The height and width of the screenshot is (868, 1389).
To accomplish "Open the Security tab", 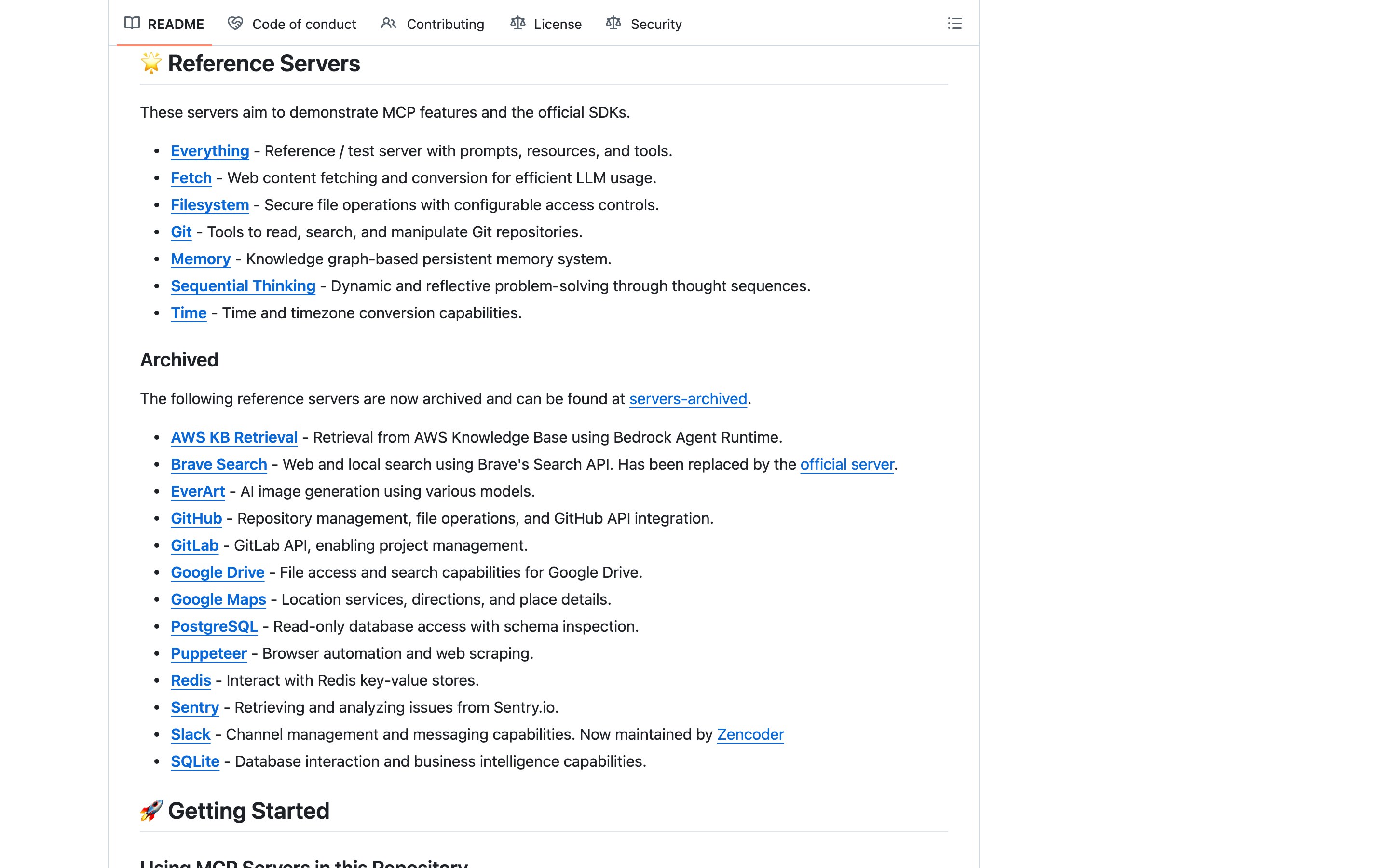I will coord(644,24).
